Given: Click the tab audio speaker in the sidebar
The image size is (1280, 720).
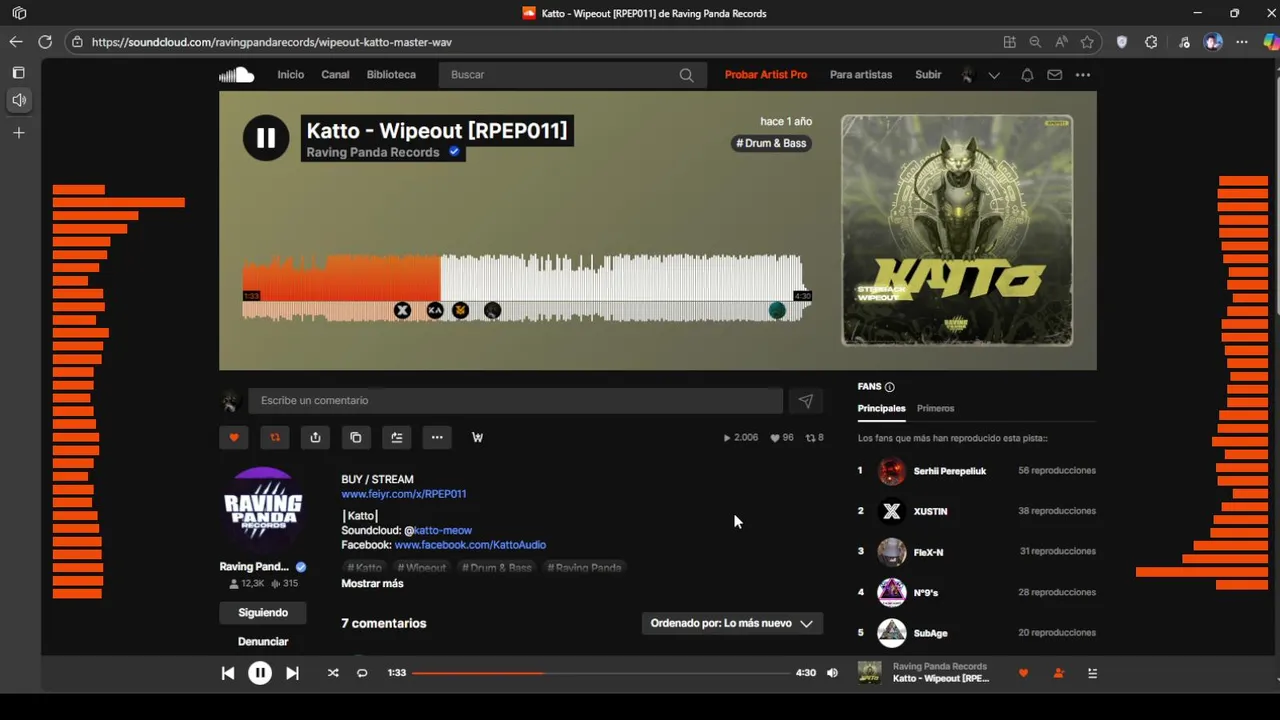Looking at the screenshot, I should pyautogui.click(x=19, y=100).
